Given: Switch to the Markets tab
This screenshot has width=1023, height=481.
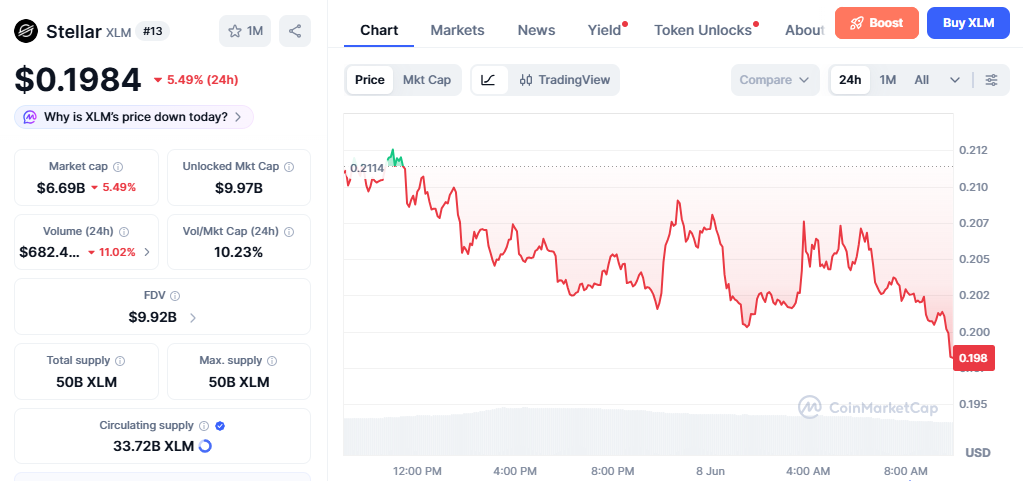Looking at the screenshot, I should click(x=457, y=30).
